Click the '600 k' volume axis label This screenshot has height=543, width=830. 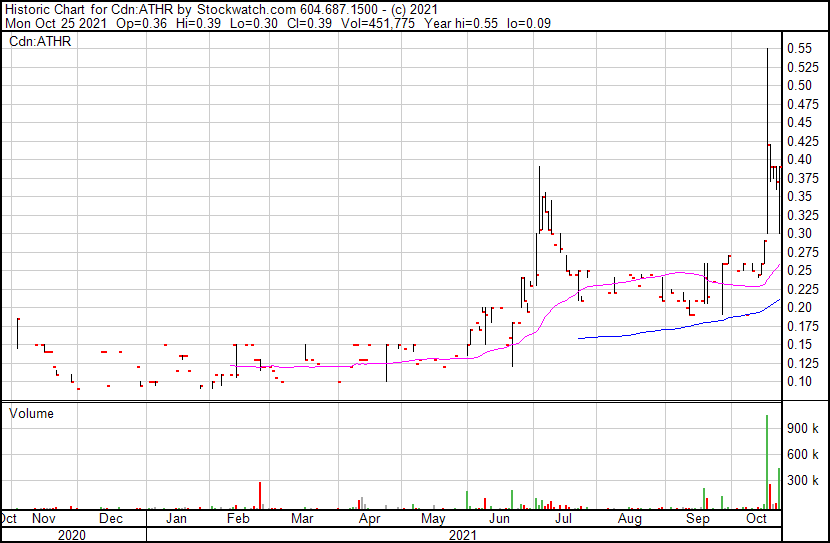tap(803, 454)
